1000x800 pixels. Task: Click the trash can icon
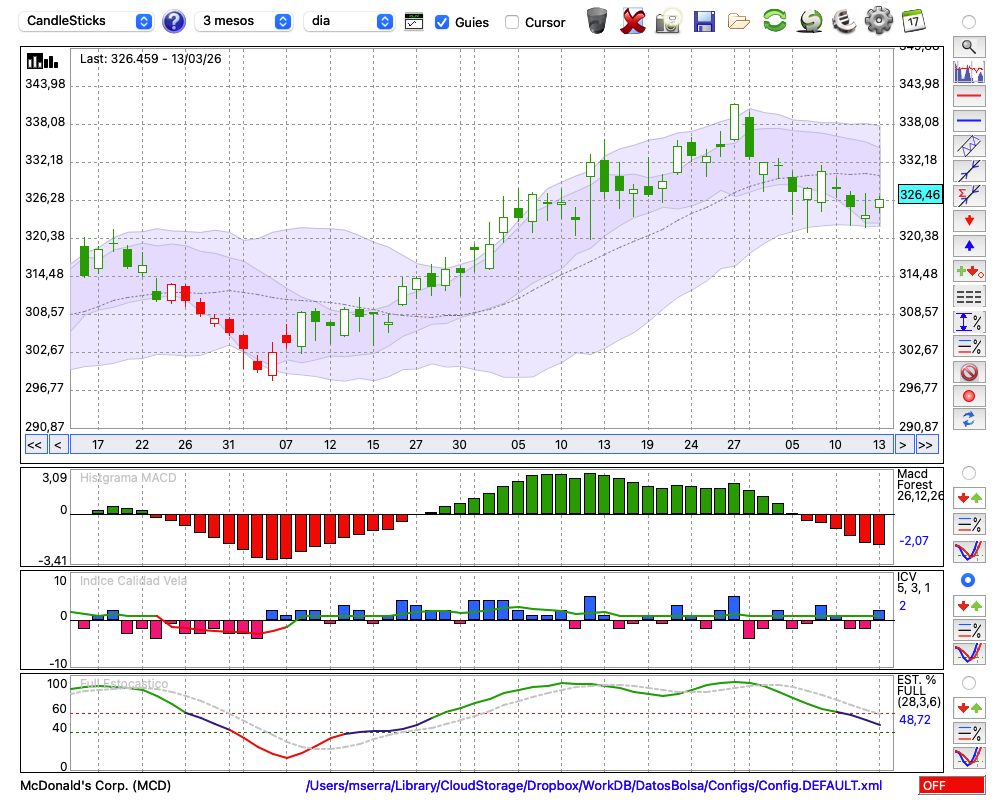pyautogui.click(x=597, y=20)
